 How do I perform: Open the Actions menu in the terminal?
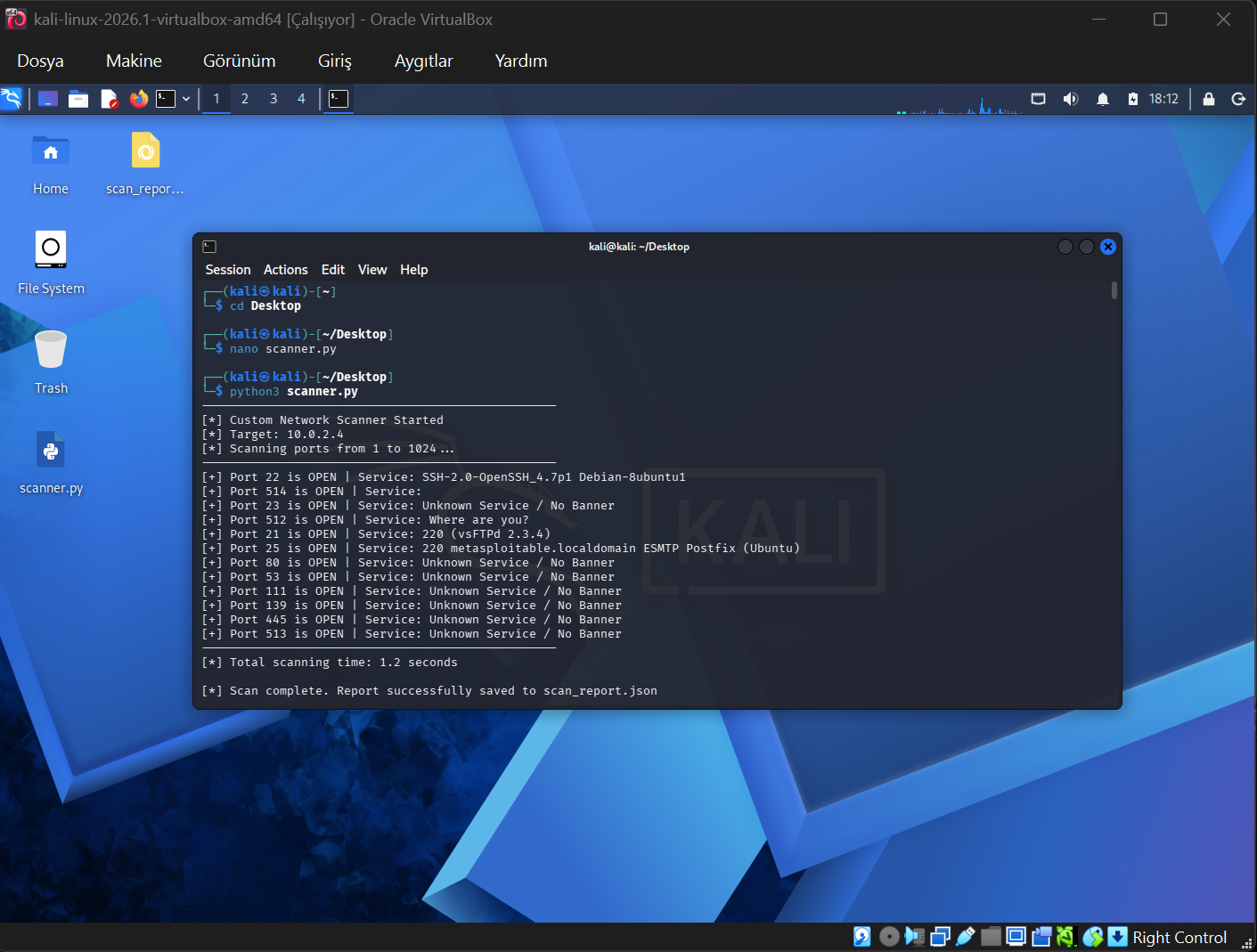(286, 270)
